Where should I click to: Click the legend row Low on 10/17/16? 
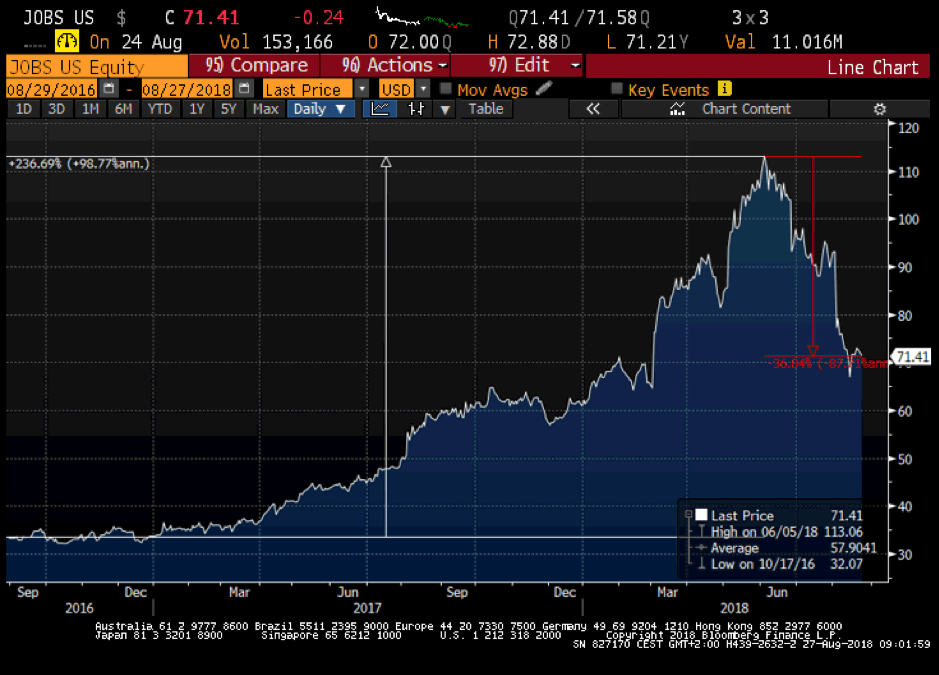coord(782,564)
